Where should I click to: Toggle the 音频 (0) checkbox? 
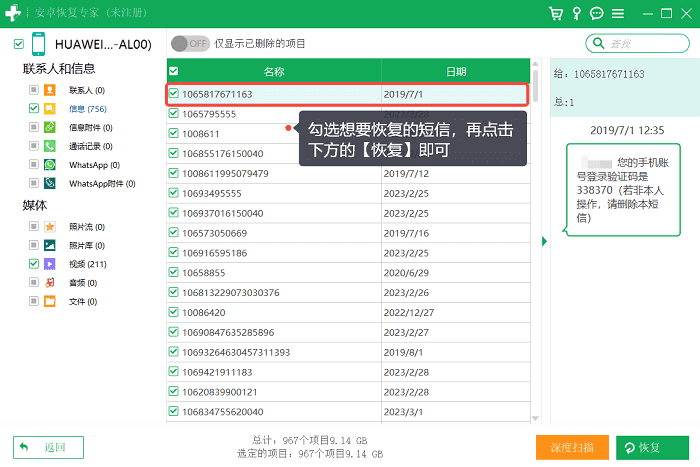(33, 282)
